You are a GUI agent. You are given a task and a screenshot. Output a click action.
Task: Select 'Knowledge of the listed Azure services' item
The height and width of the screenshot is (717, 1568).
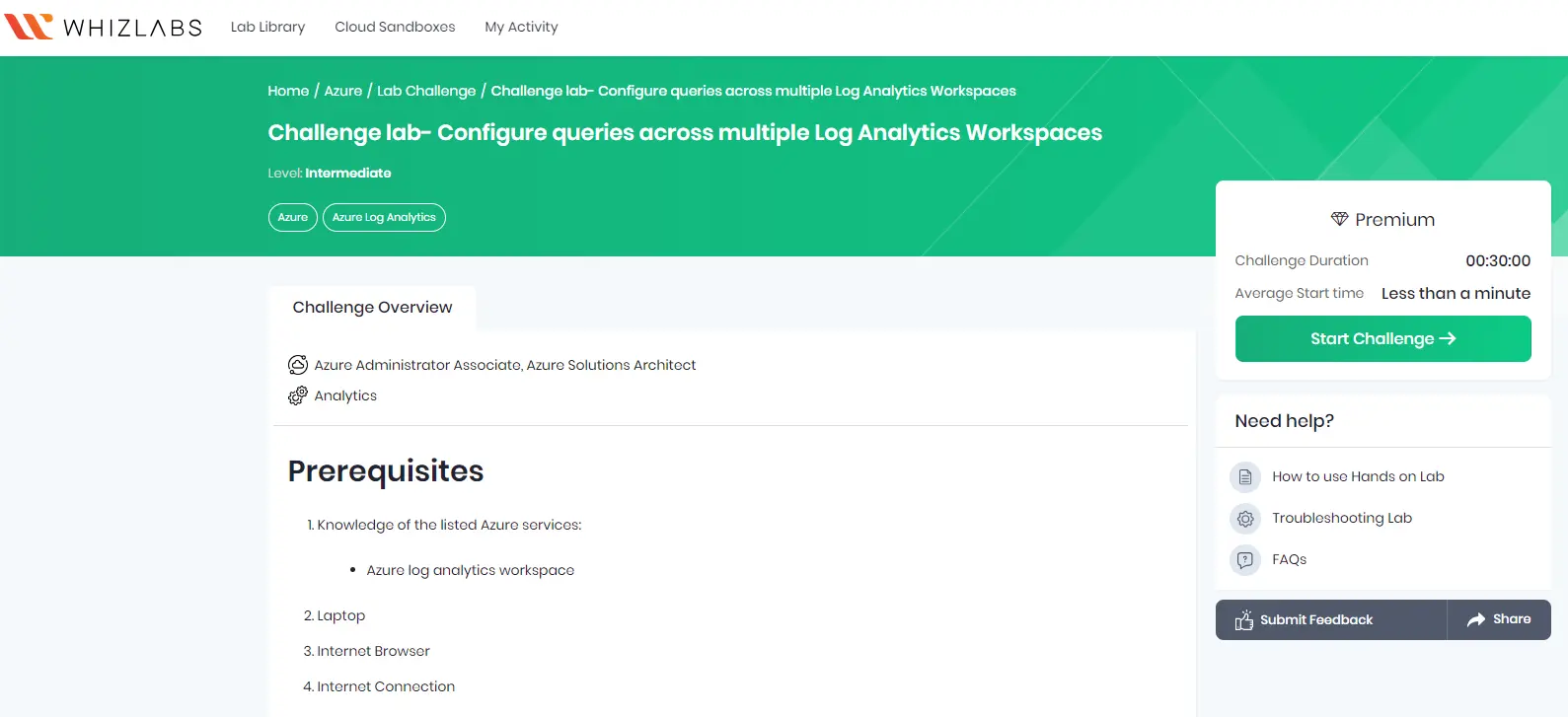tap(449, 525)
